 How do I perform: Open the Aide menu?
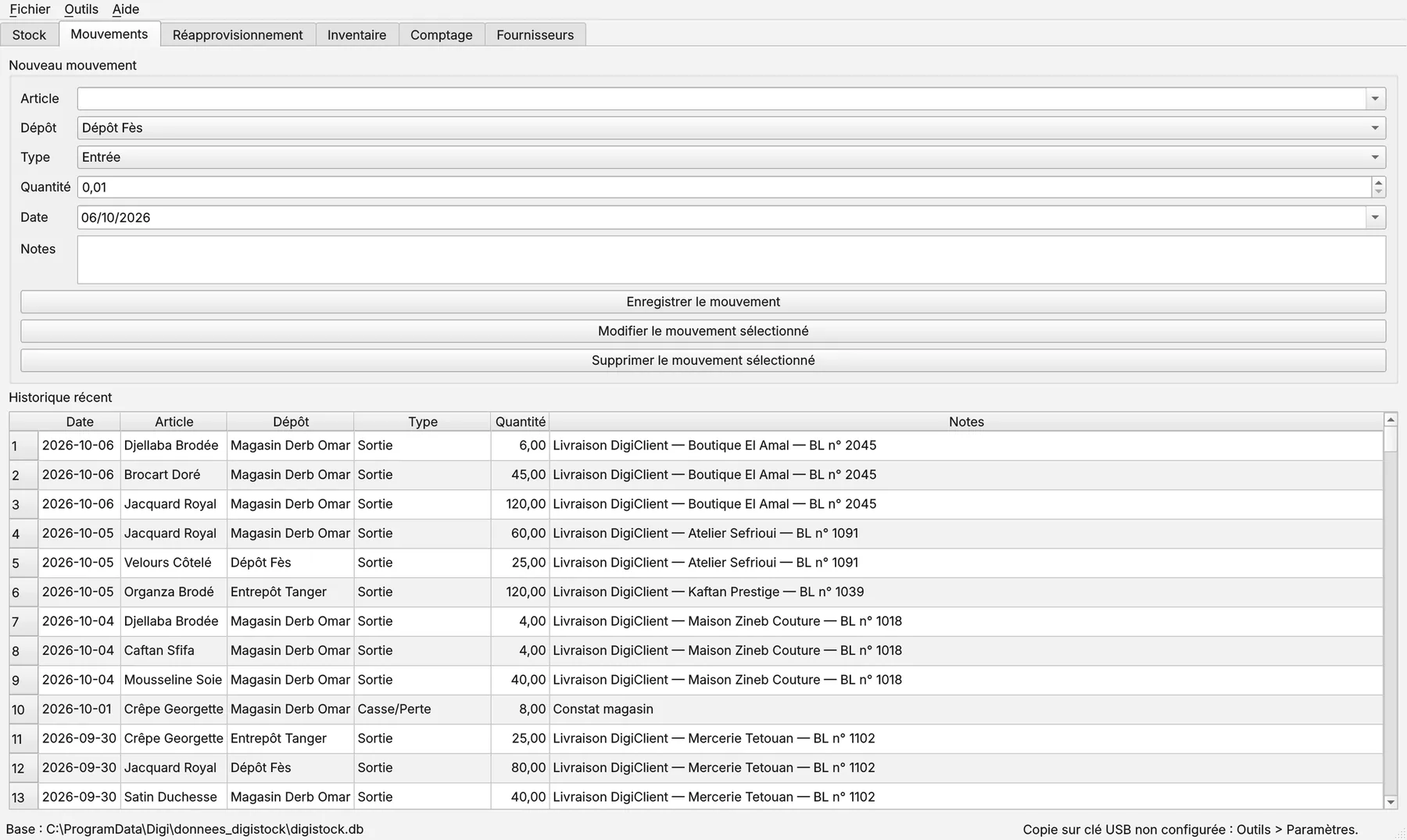click(126, 9)
